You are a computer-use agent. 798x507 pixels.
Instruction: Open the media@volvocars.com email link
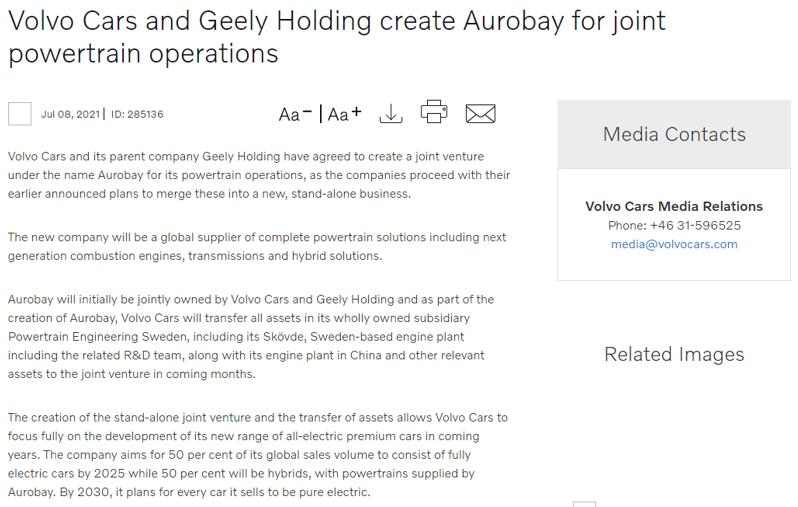(674, 244)
